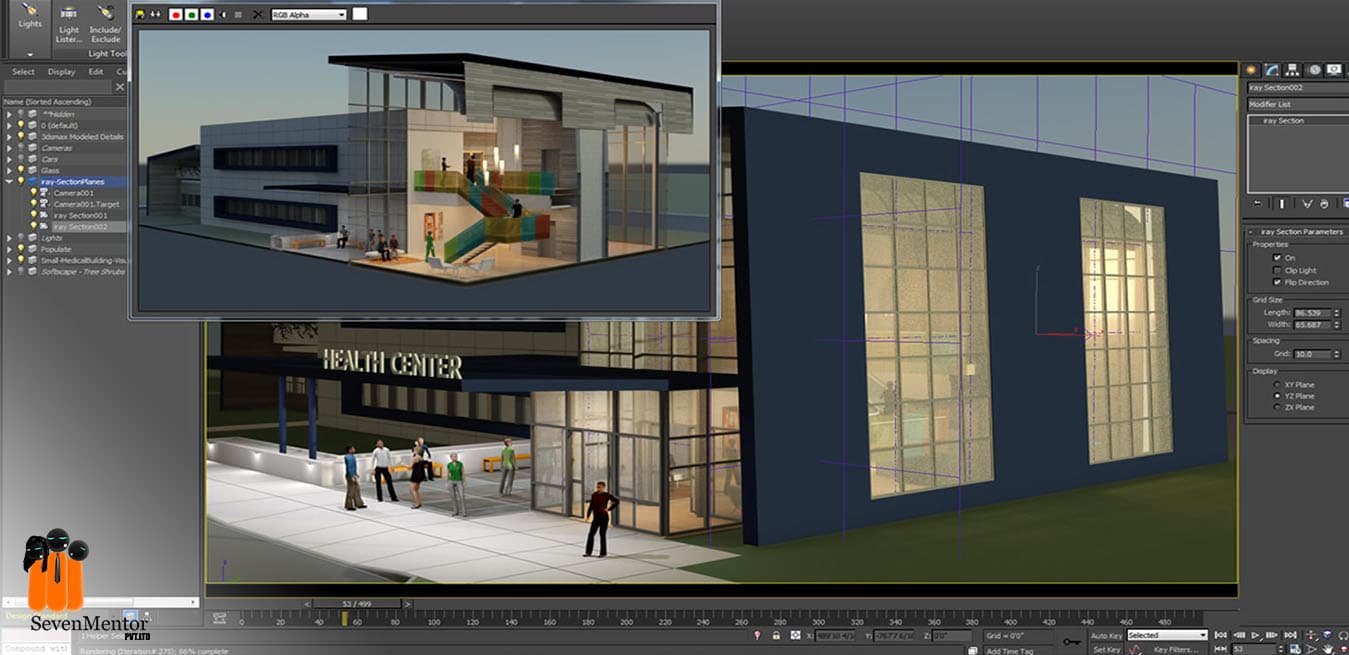Click the white color swatch in render window
The width and height of the screenshot is (1349, 655).
pos(360,15)
